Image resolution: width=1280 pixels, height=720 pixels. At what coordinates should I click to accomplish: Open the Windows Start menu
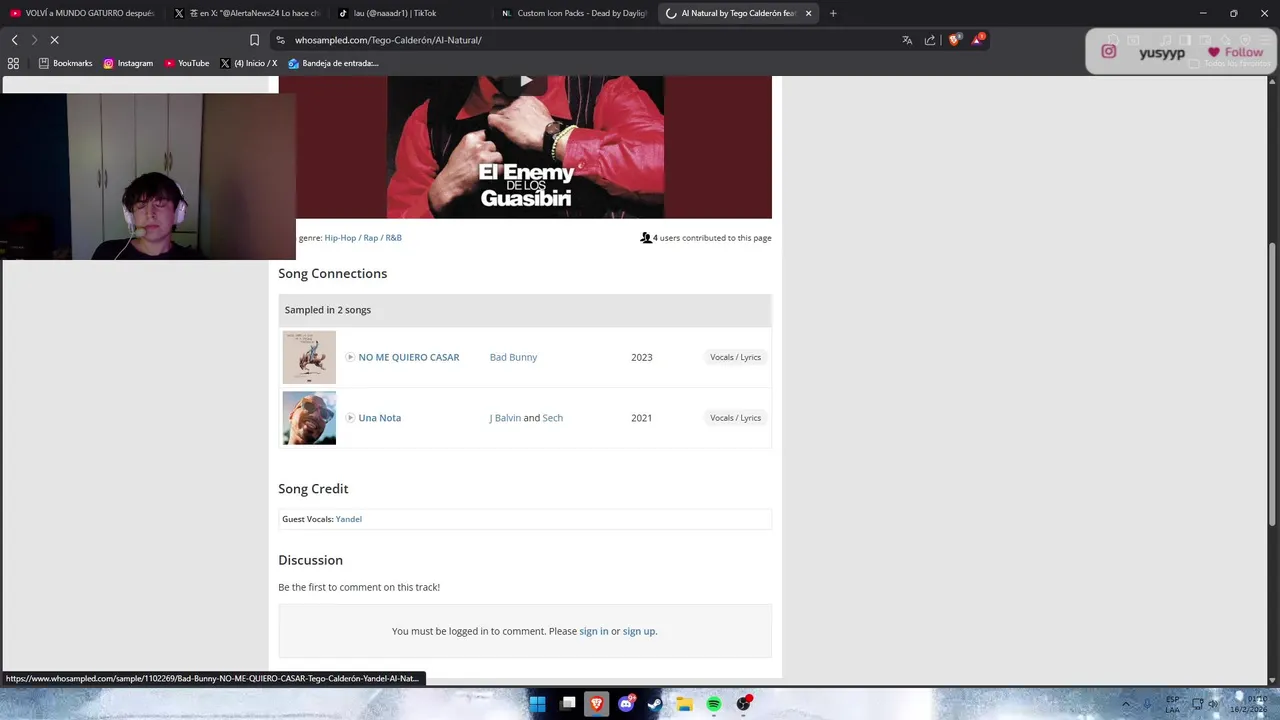click(x=537, y=704)
